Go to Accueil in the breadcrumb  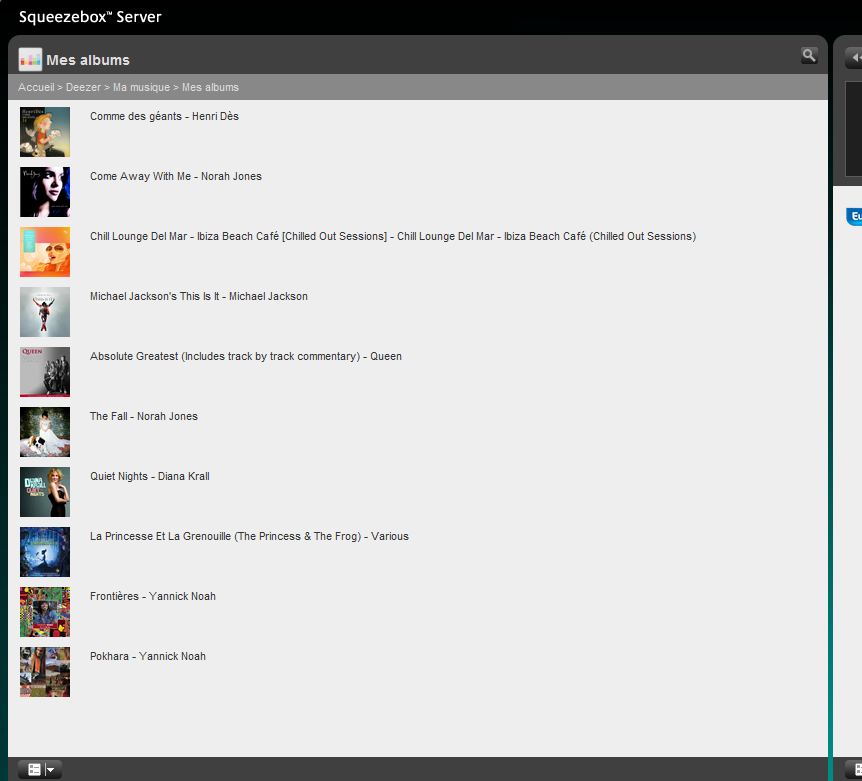(x=36, y=88)
